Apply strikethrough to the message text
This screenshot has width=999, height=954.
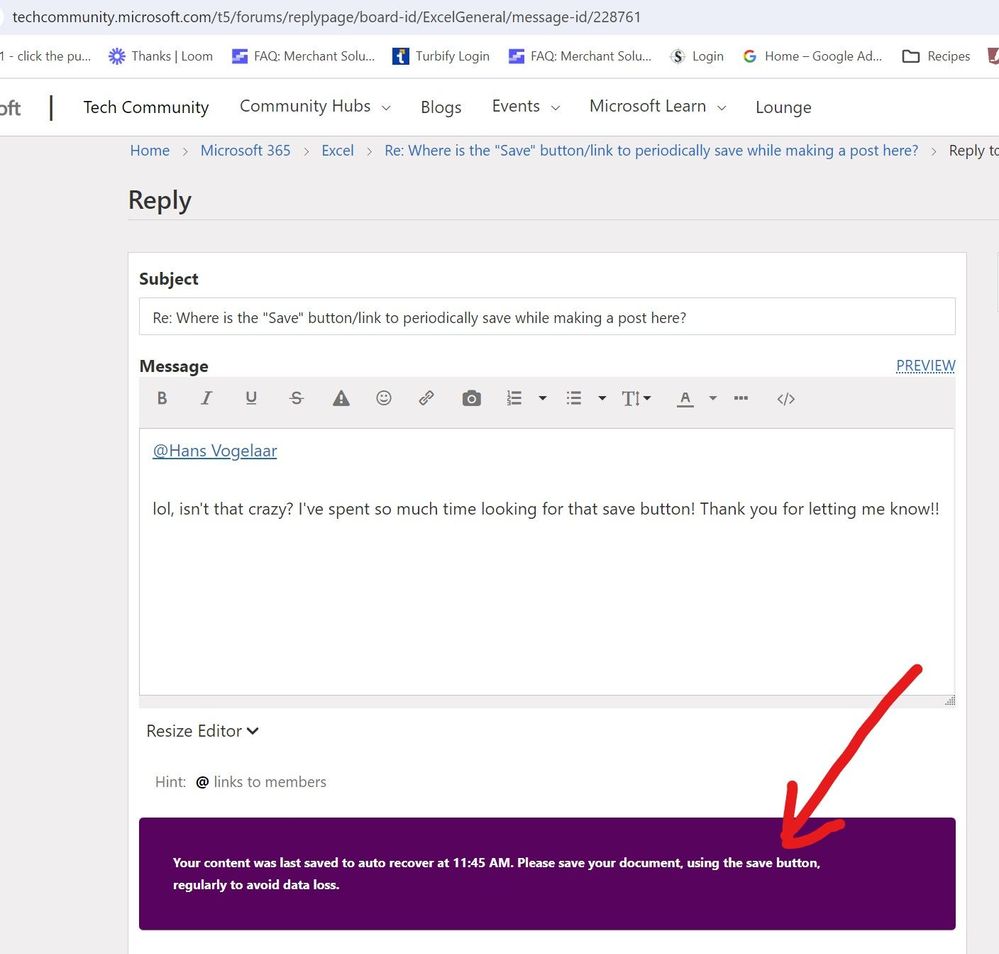coord(296,398)
